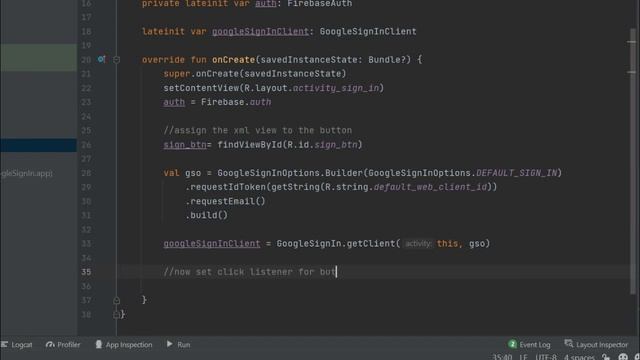Click the green Event Log notification badge
This screenshot has height=360, width=640.
pyautogui.click(x=512, y=344)
